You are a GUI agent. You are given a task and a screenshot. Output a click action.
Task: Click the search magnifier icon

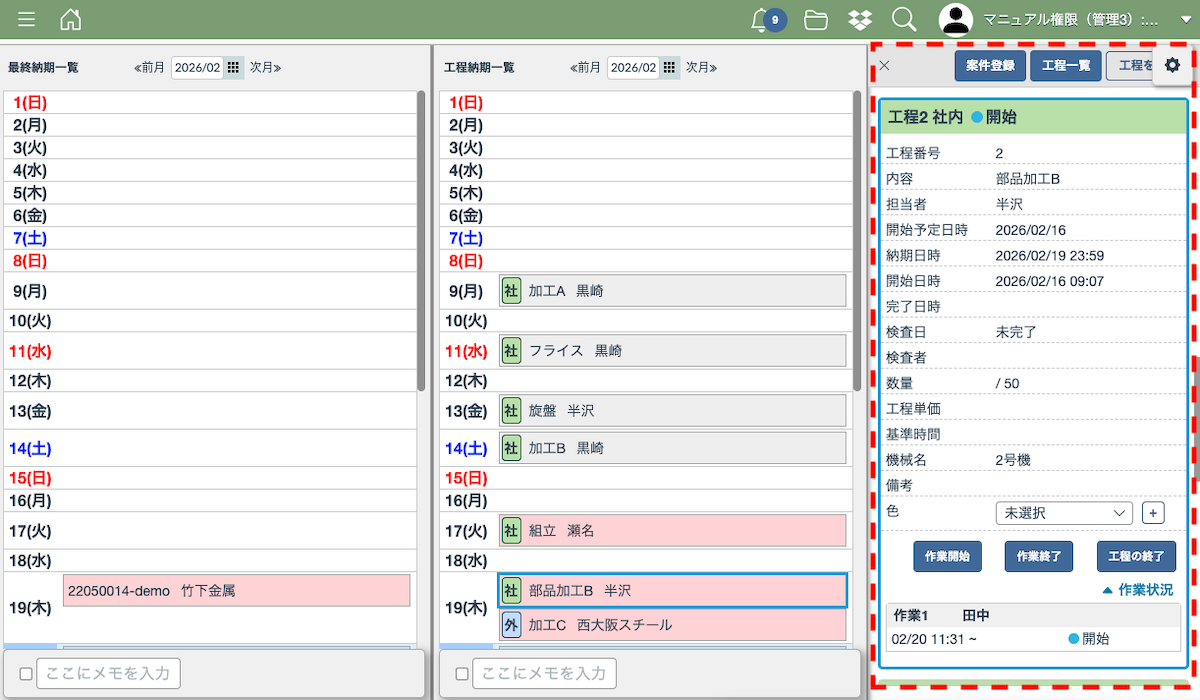tap(903, 19)
